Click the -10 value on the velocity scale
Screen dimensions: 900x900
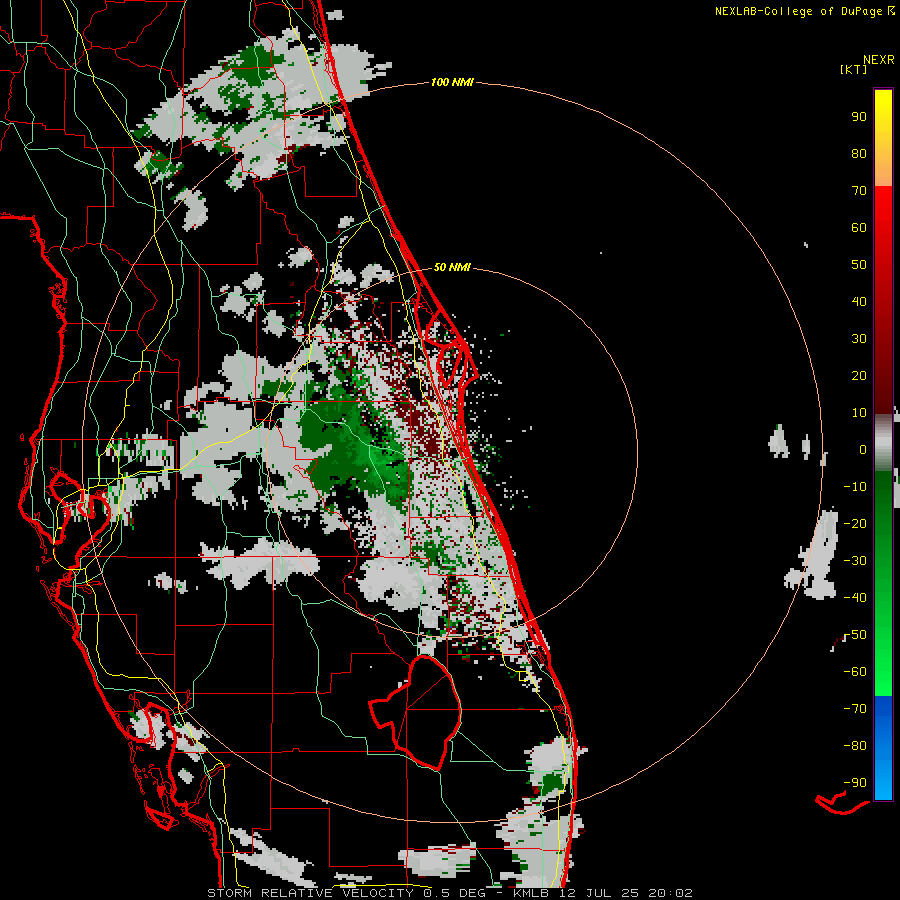point(855,487)
